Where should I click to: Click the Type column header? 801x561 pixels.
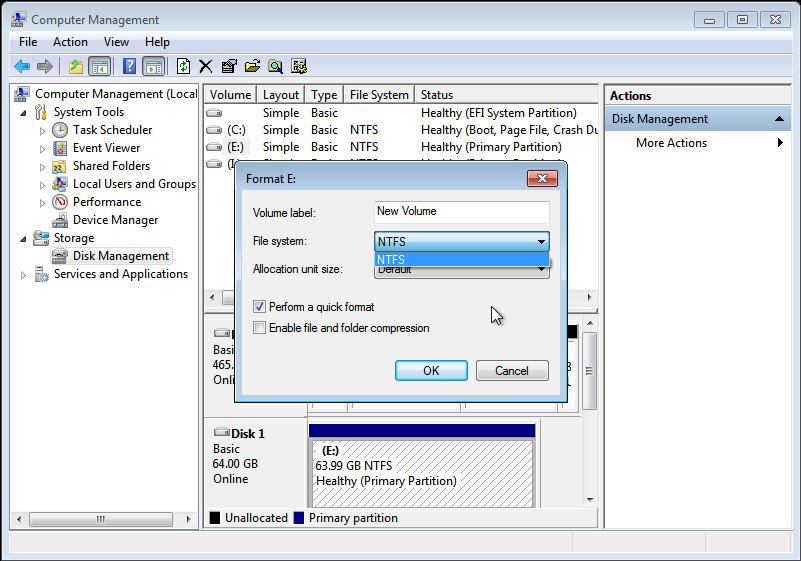pyautogui.click(x=324, y=95)
